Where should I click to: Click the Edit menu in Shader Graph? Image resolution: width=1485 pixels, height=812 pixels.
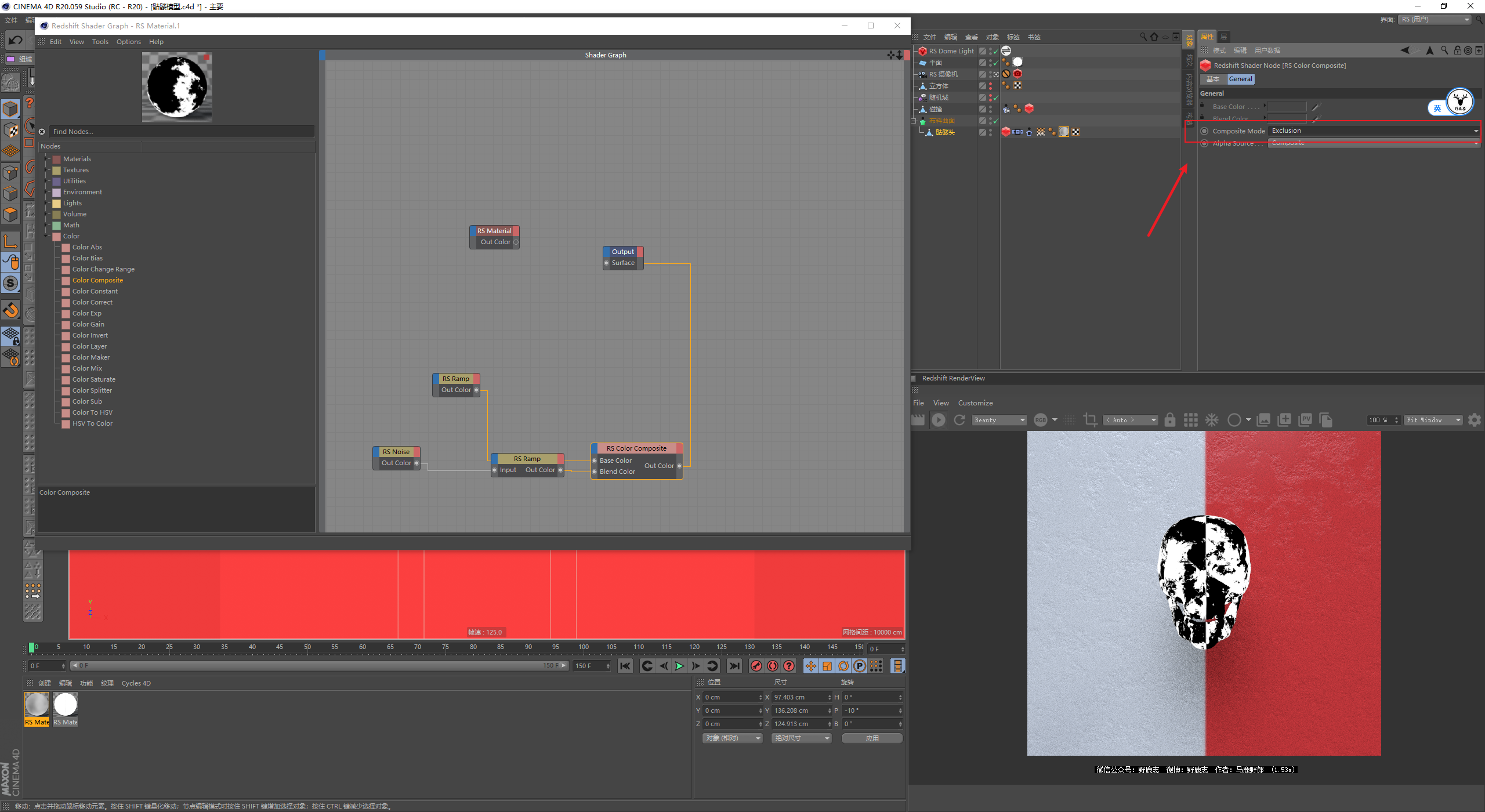point(54,41)
